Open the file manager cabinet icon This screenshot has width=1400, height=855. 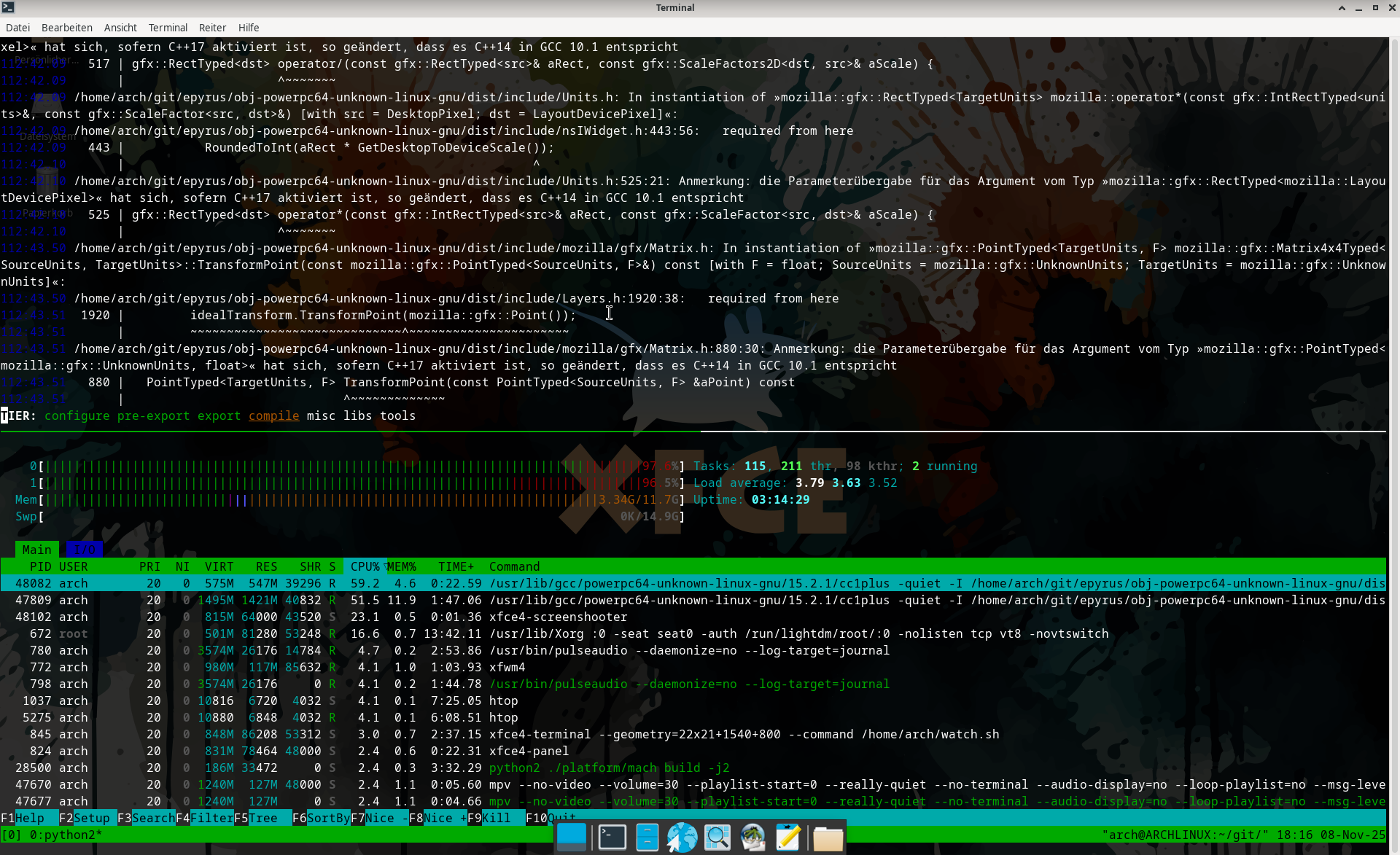point(647,838)
